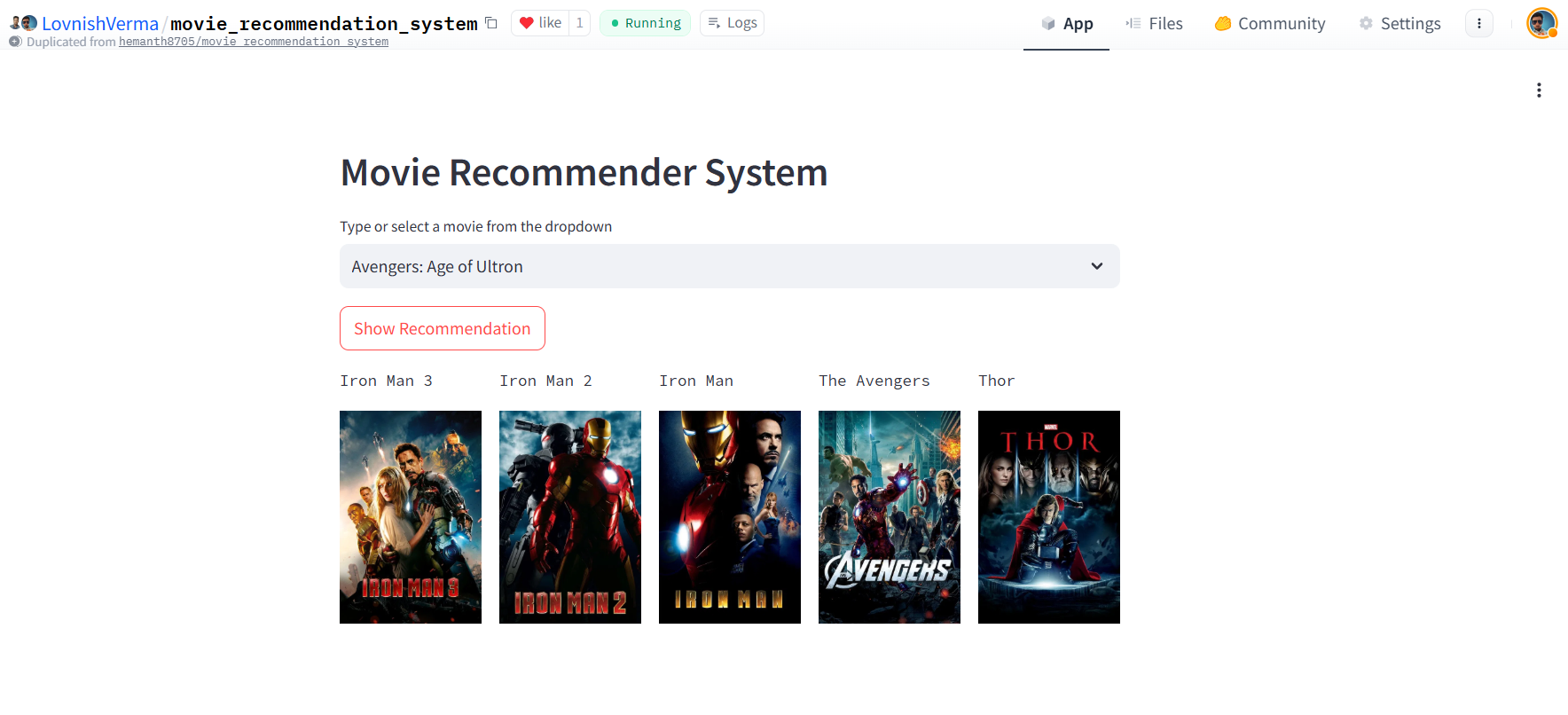
Task: Click Show Recommendation button
Action: (443, 328)
